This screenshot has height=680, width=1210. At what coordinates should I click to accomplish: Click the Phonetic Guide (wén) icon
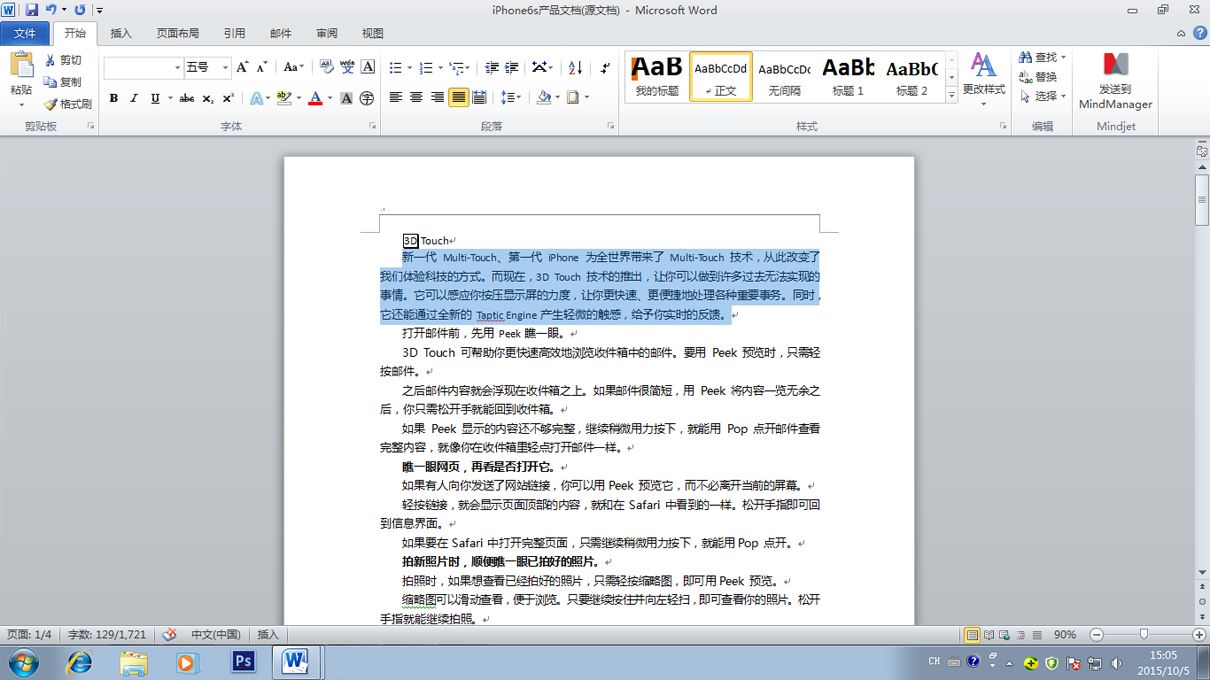(347, 67)
